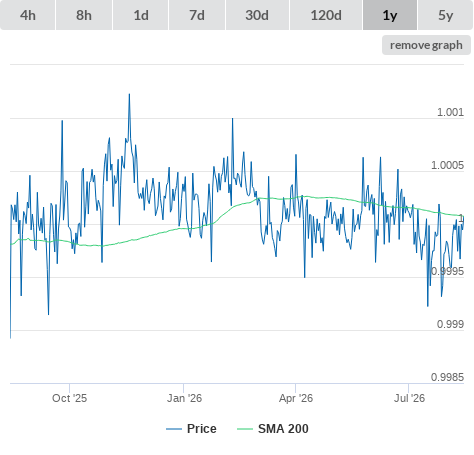474x455 pixels.
Task: Click the Apr '26 axis tick label
Action: click(296, 398)
